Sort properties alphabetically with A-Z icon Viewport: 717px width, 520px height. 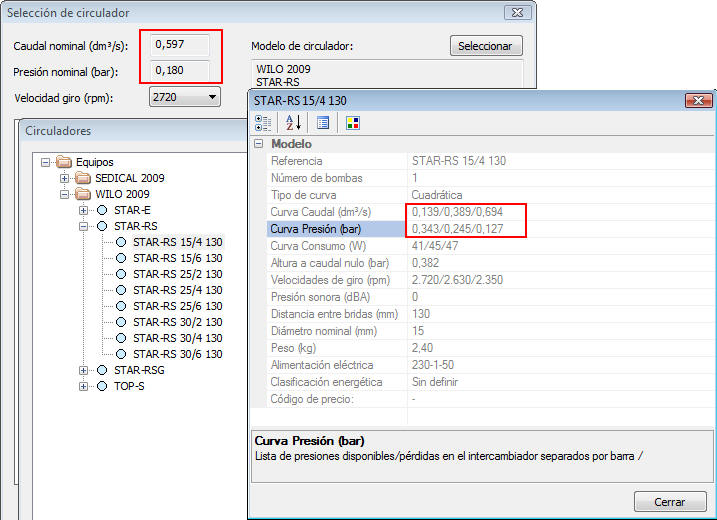pos(293,123)
